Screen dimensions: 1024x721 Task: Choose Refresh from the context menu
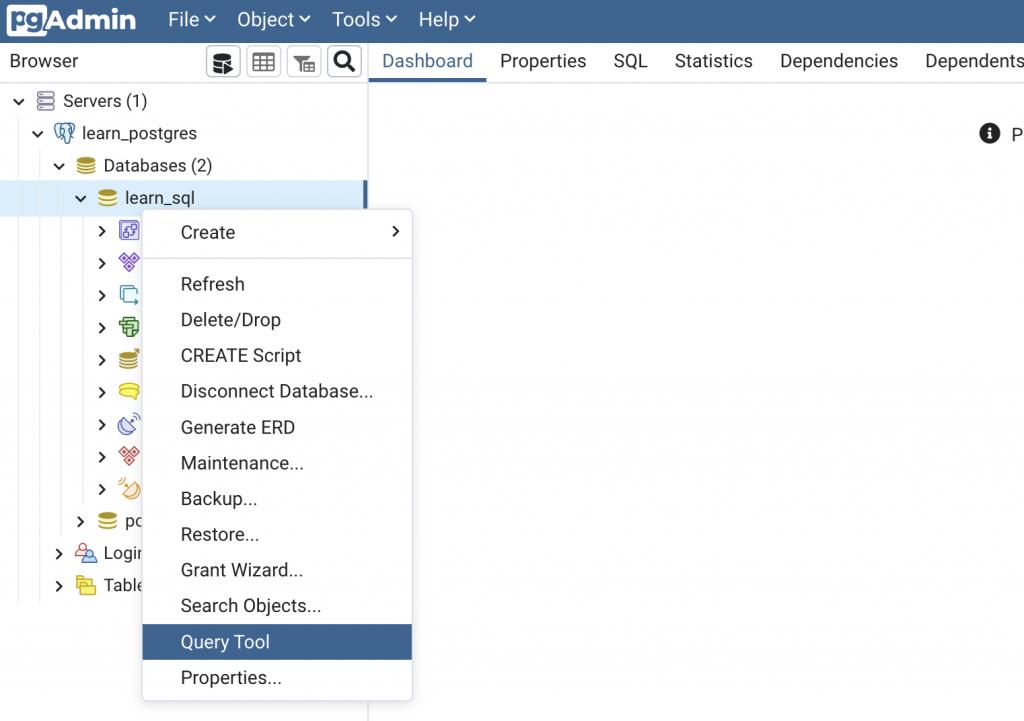pyautogui.click(x=277, y=284)
